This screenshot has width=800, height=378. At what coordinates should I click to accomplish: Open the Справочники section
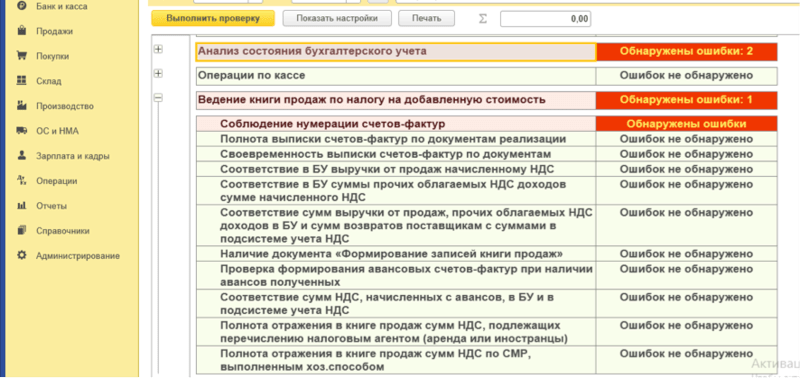click(62, 231)
